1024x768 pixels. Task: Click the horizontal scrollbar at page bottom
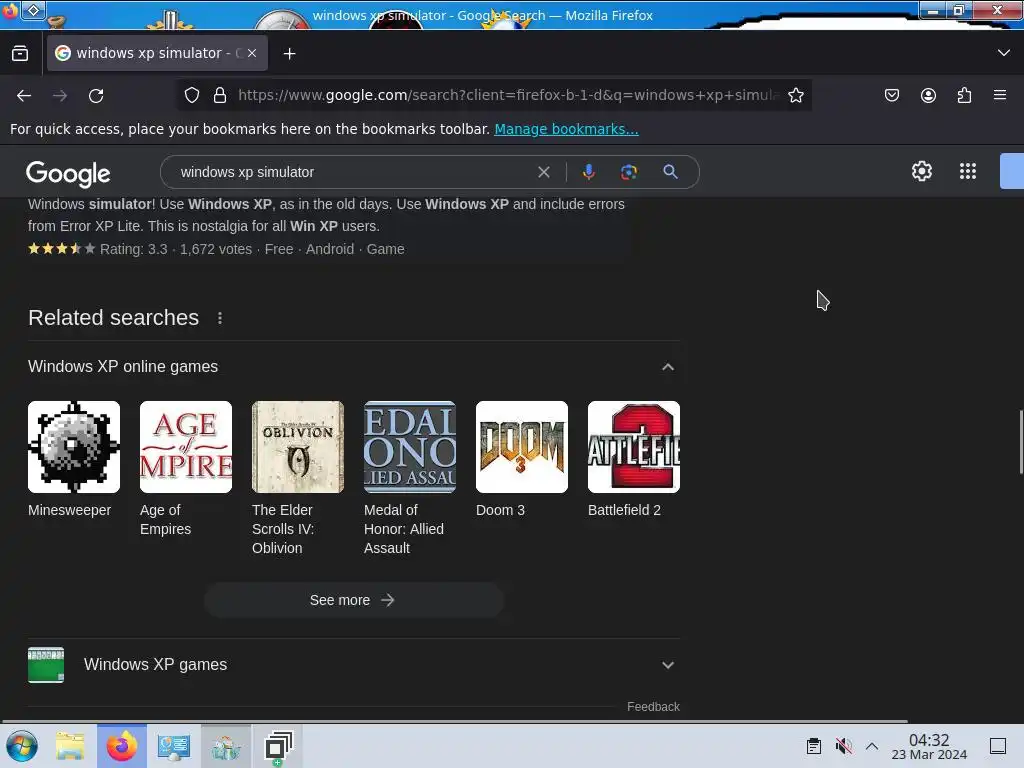point(455,721)
